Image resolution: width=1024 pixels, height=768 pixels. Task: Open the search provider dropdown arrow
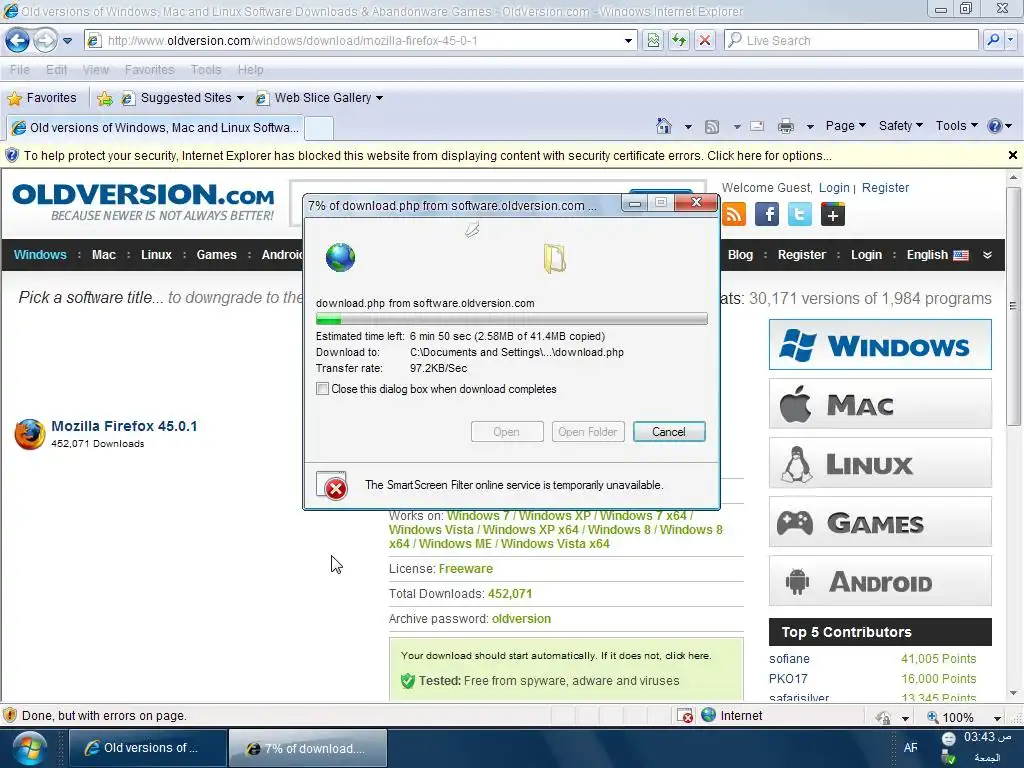tap(1011, 40)
